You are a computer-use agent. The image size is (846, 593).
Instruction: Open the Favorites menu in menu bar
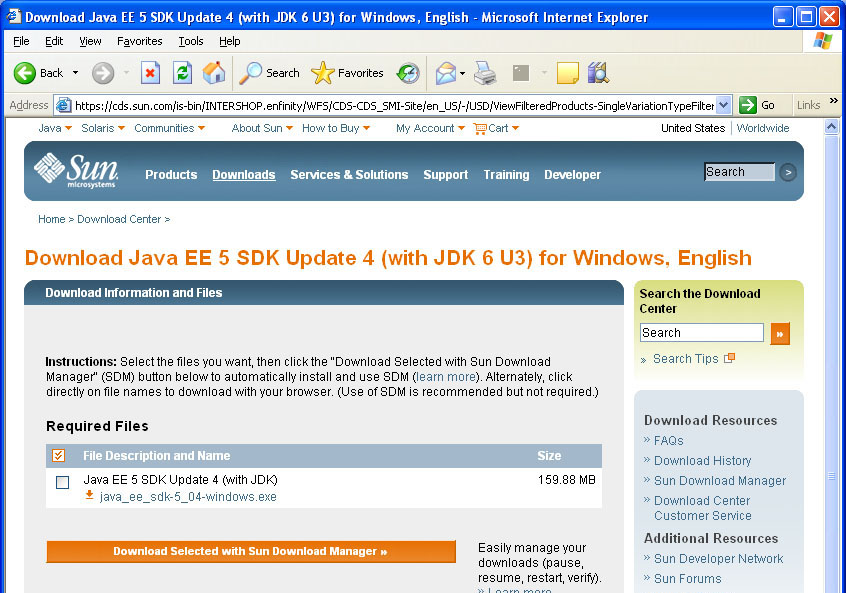[x=139, y=41]
